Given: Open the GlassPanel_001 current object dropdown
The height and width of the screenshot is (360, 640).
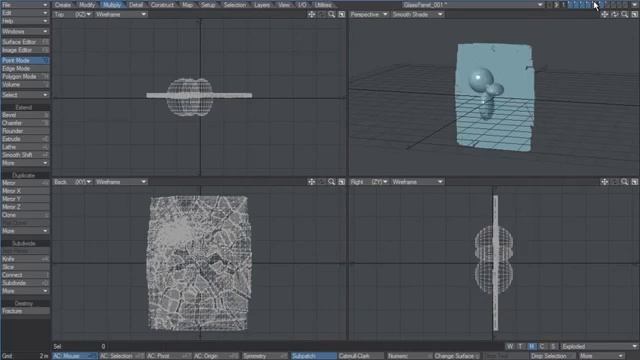Looking at the screenshot, I should (x=473, y=5).
